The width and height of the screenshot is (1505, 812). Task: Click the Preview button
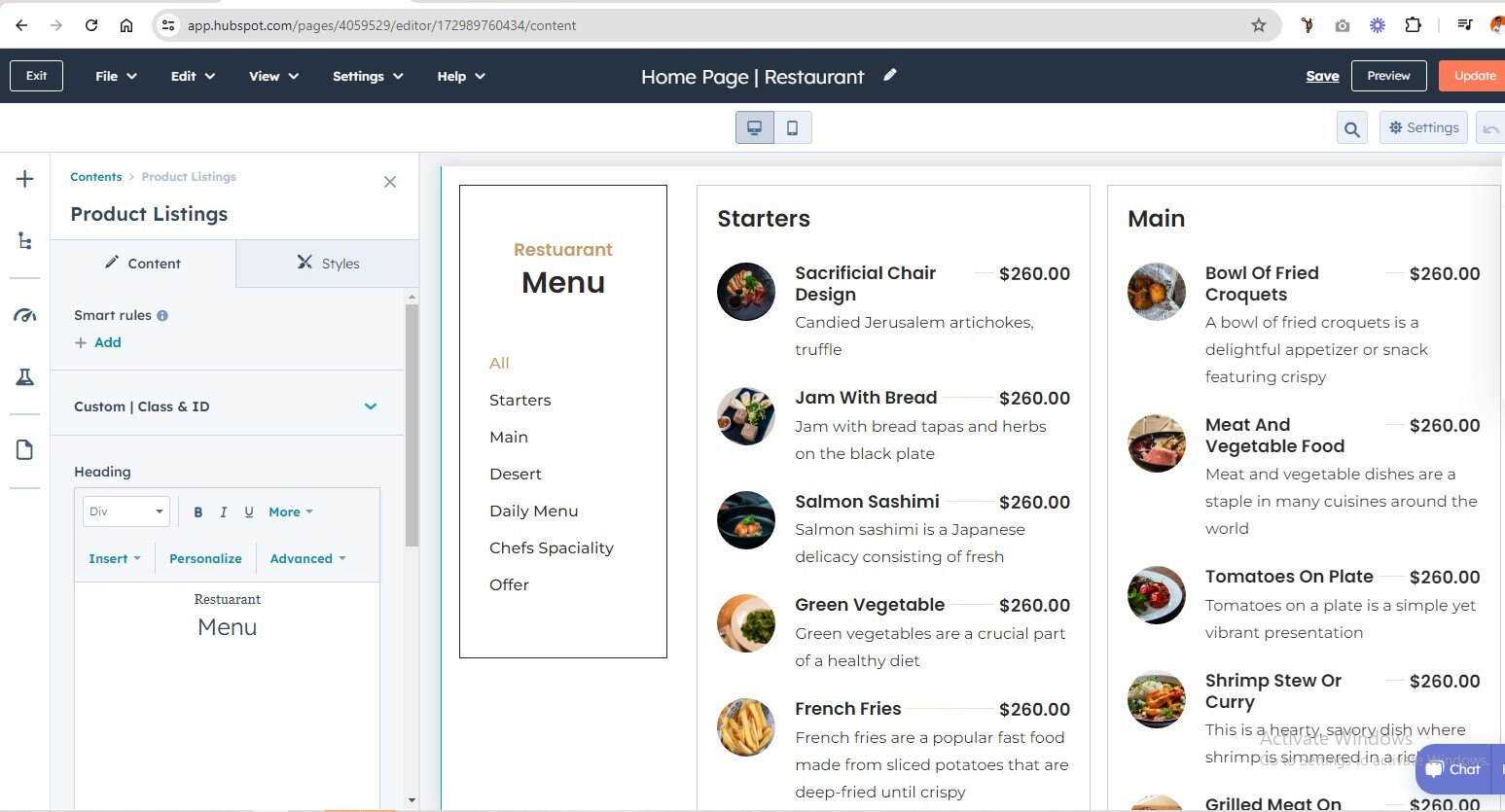1388,76
